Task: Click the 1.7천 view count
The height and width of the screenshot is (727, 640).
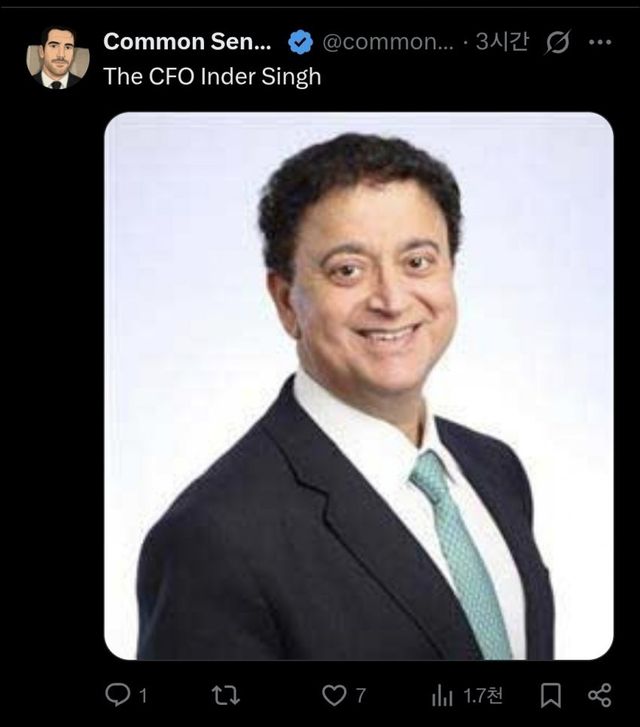Action: 482,696
